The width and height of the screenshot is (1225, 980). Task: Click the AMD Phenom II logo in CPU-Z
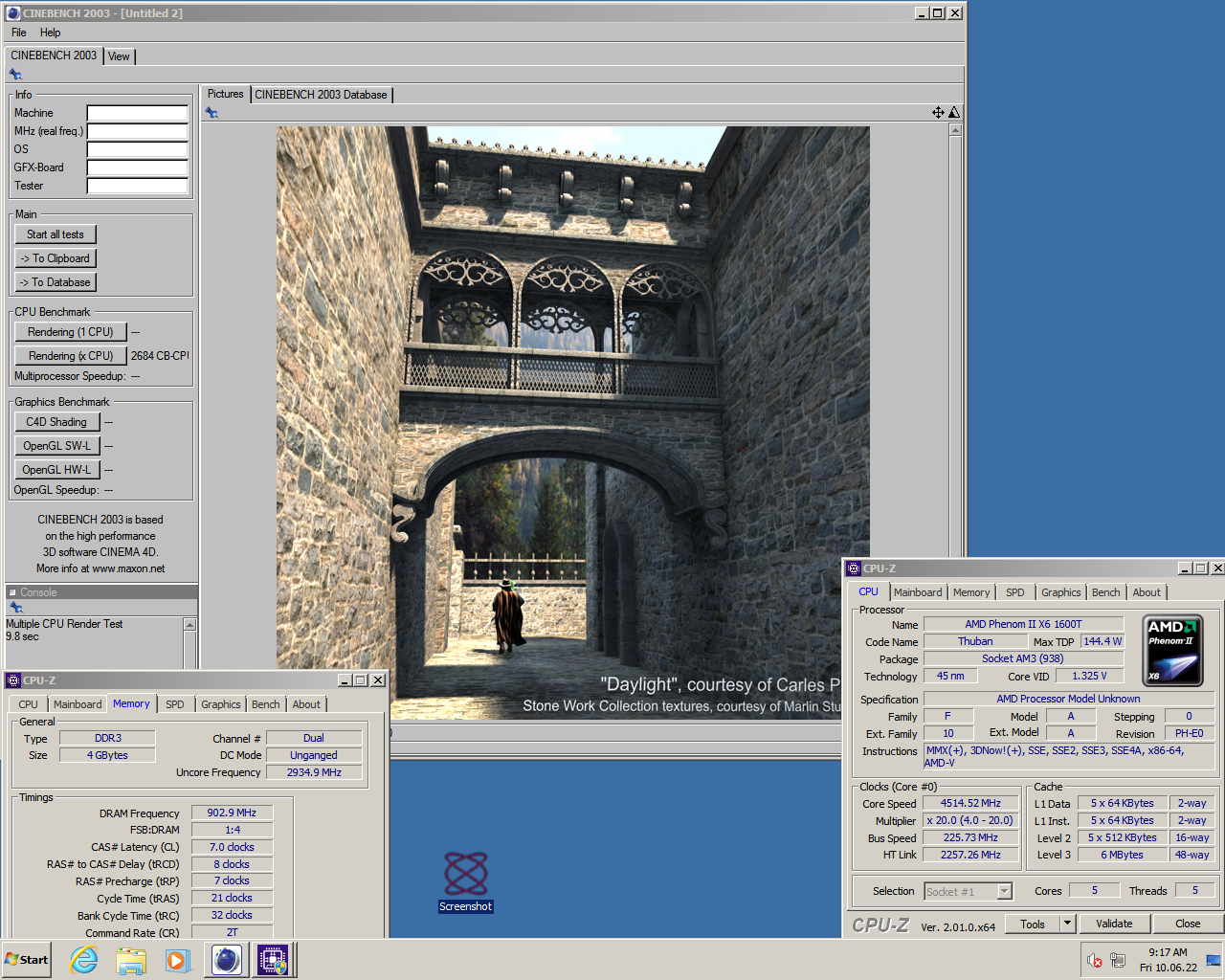(x=1172, y=651)
